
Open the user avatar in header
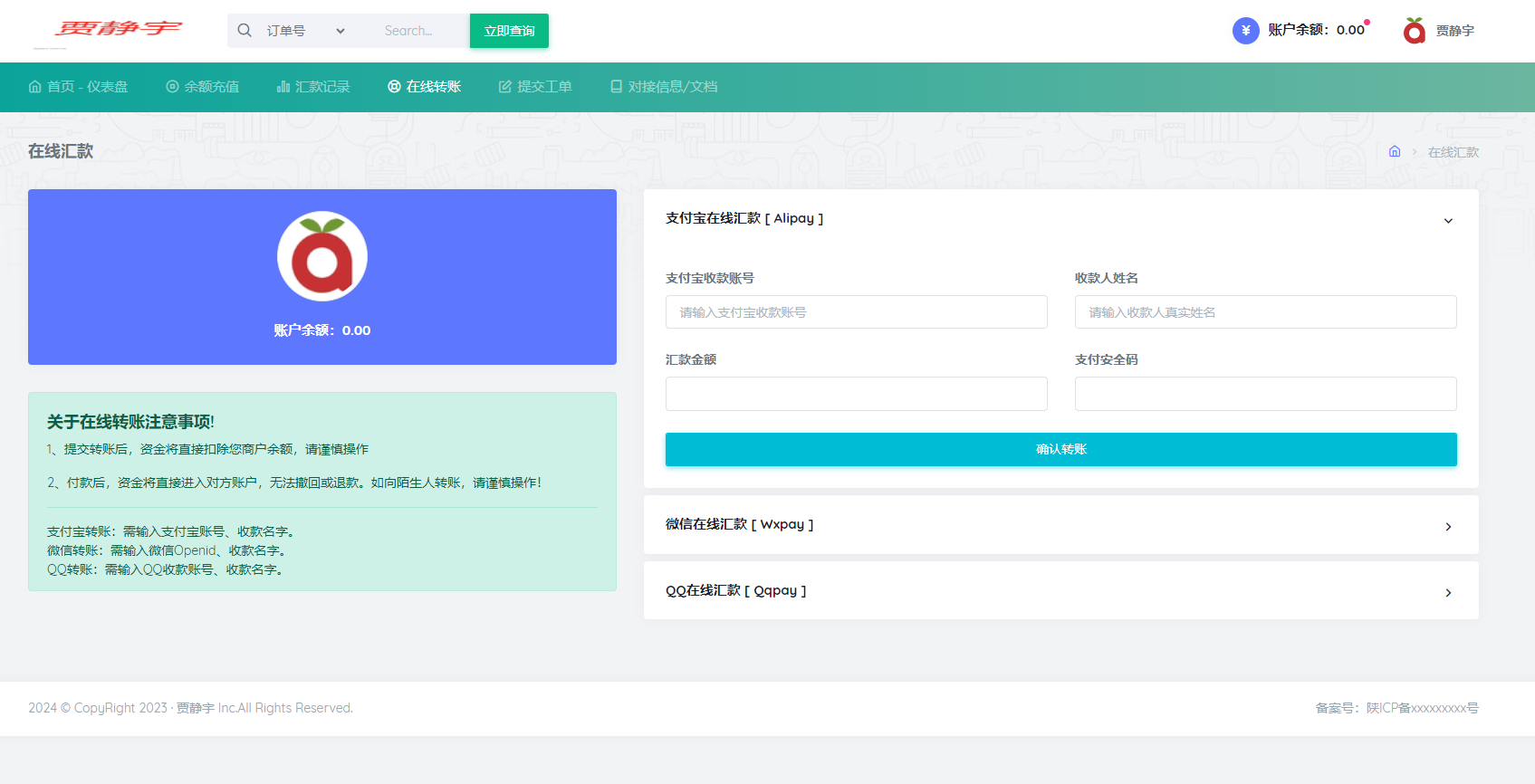coord(1415,31)
